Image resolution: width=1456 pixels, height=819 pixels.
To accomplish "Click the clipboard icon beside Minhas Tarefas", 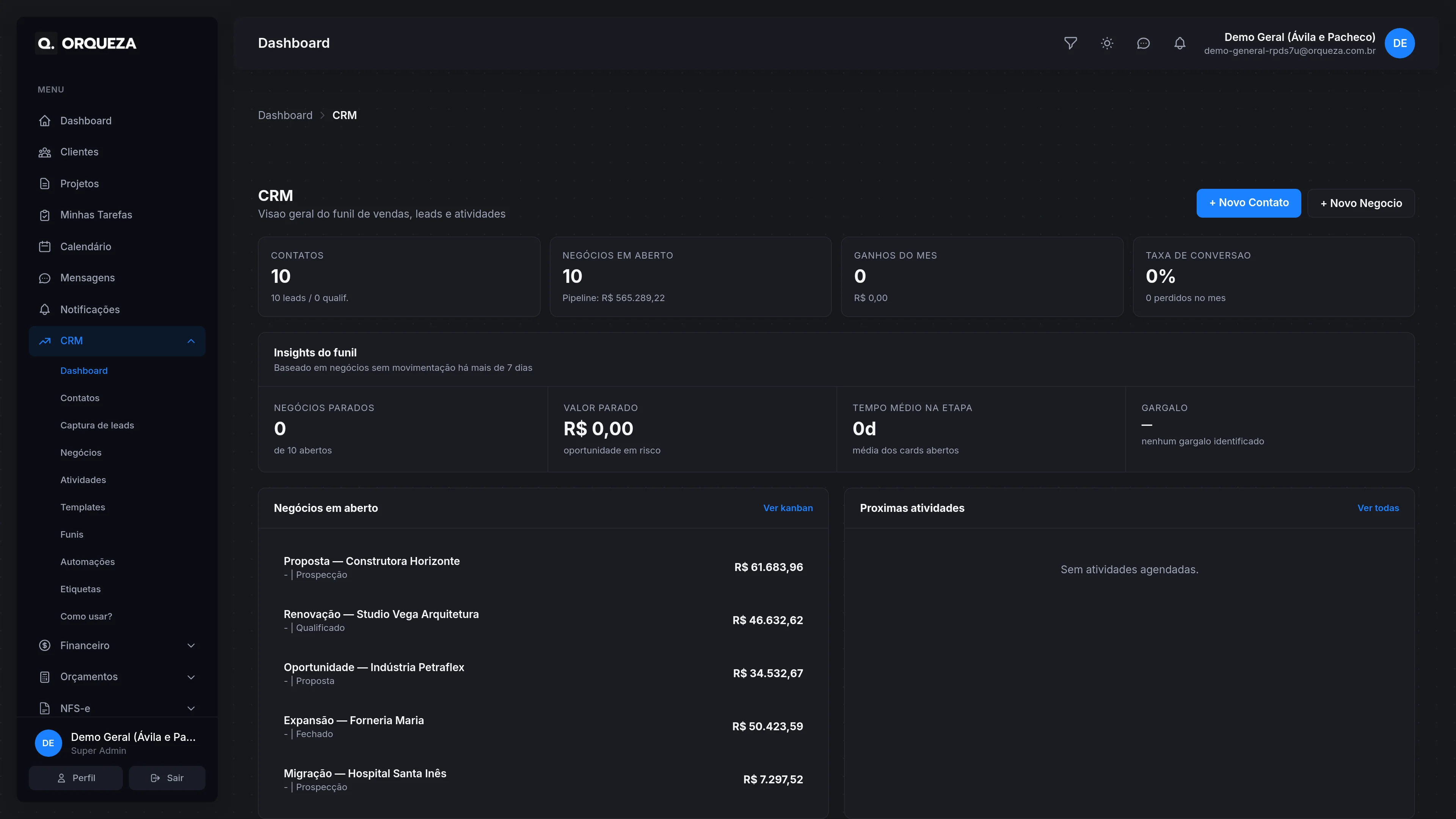I will [x=45, y=215].
